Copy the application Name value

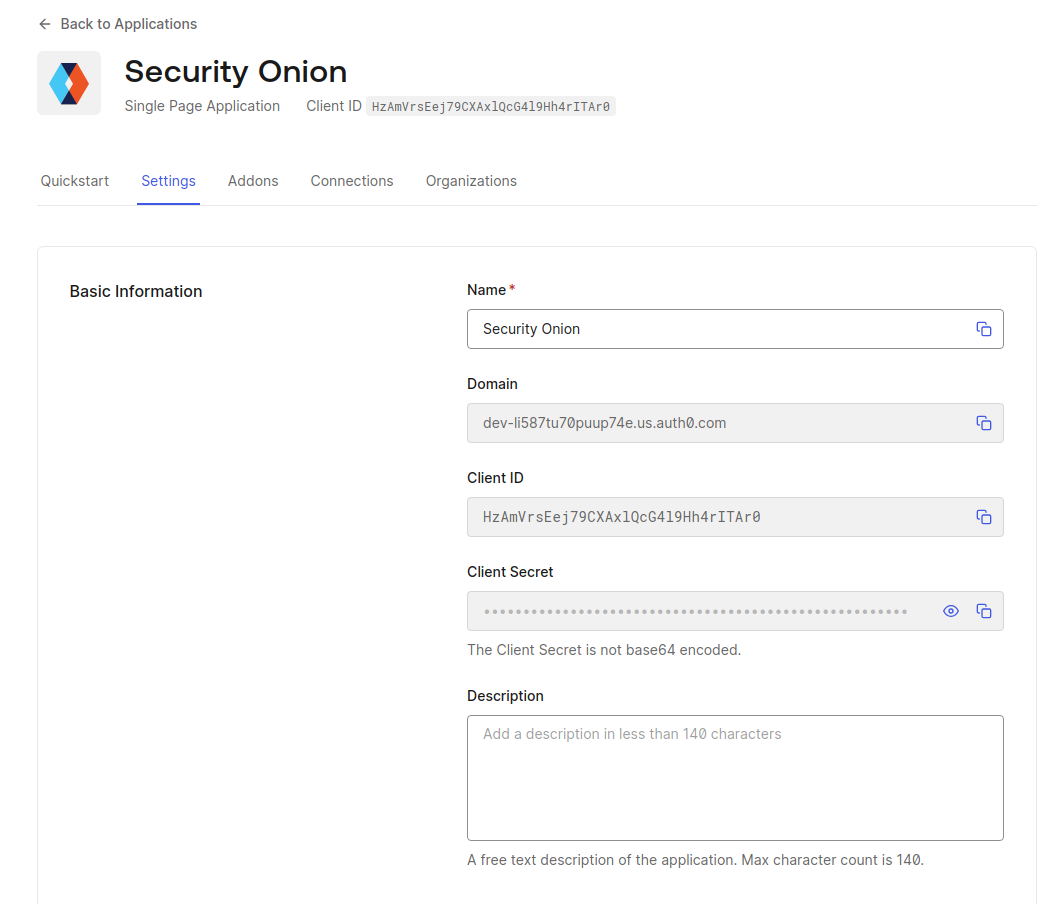[984, 329]
